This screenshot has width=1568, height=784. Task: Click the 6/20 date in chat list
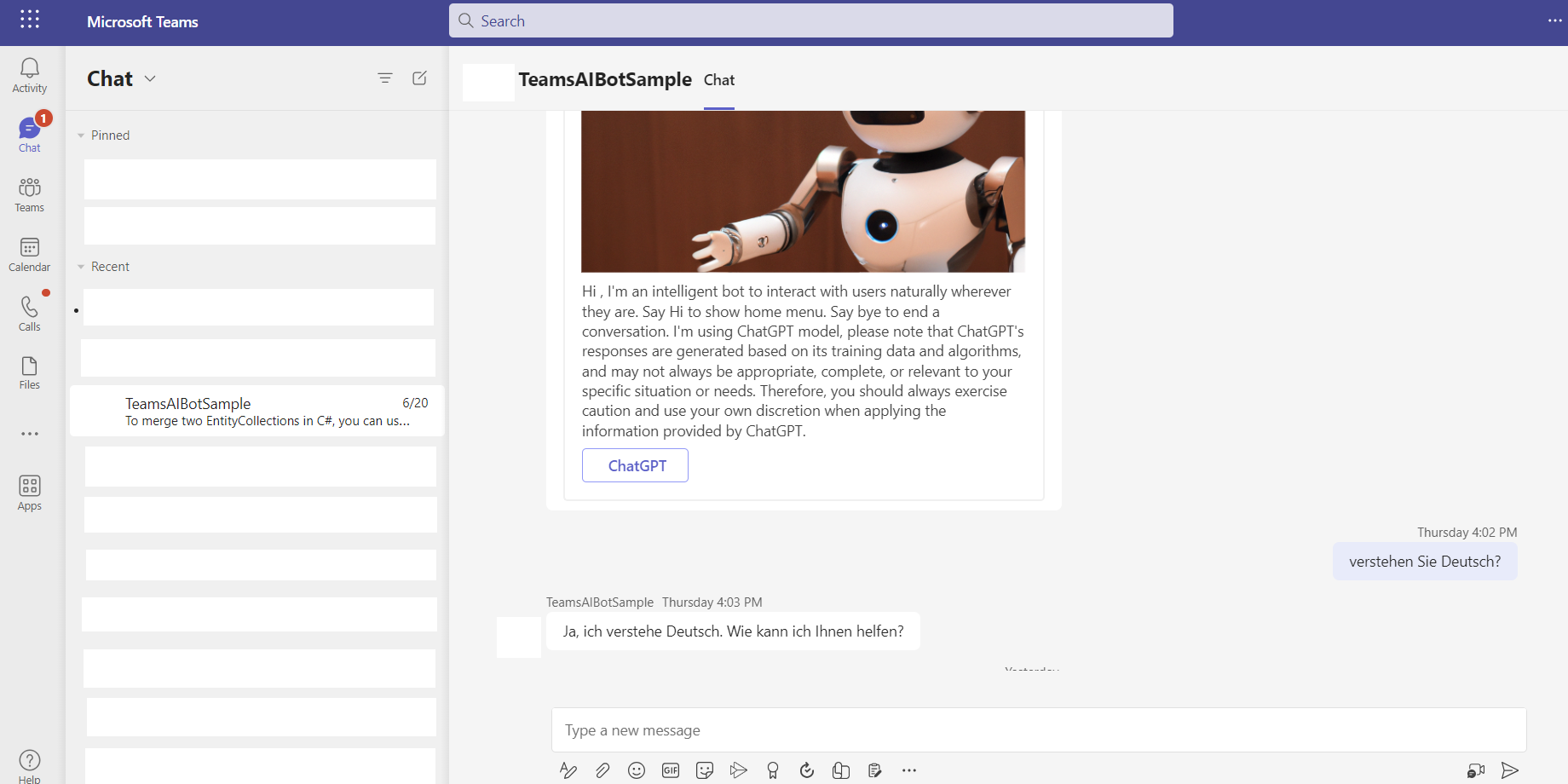pos(415,403)
